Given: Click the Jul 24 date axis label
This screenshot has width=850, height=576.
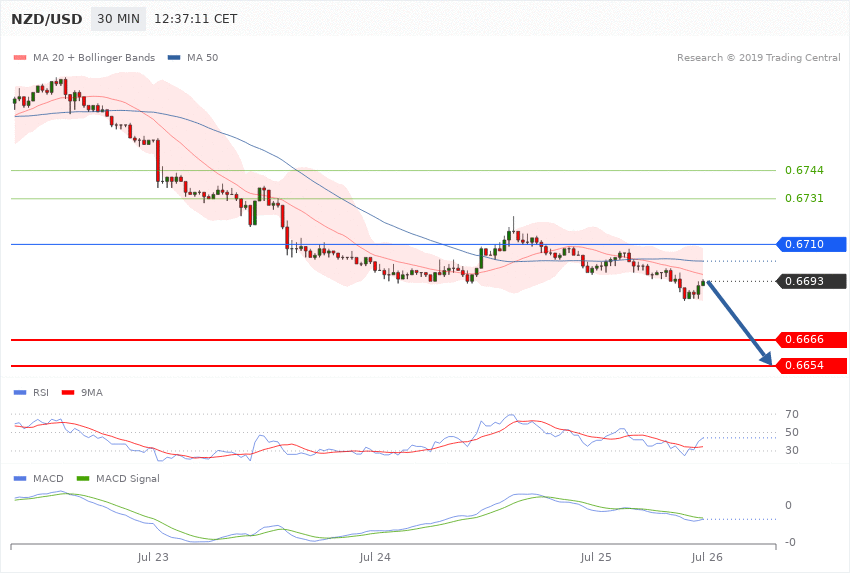Looking at the screenshot, I should point(375,557).
